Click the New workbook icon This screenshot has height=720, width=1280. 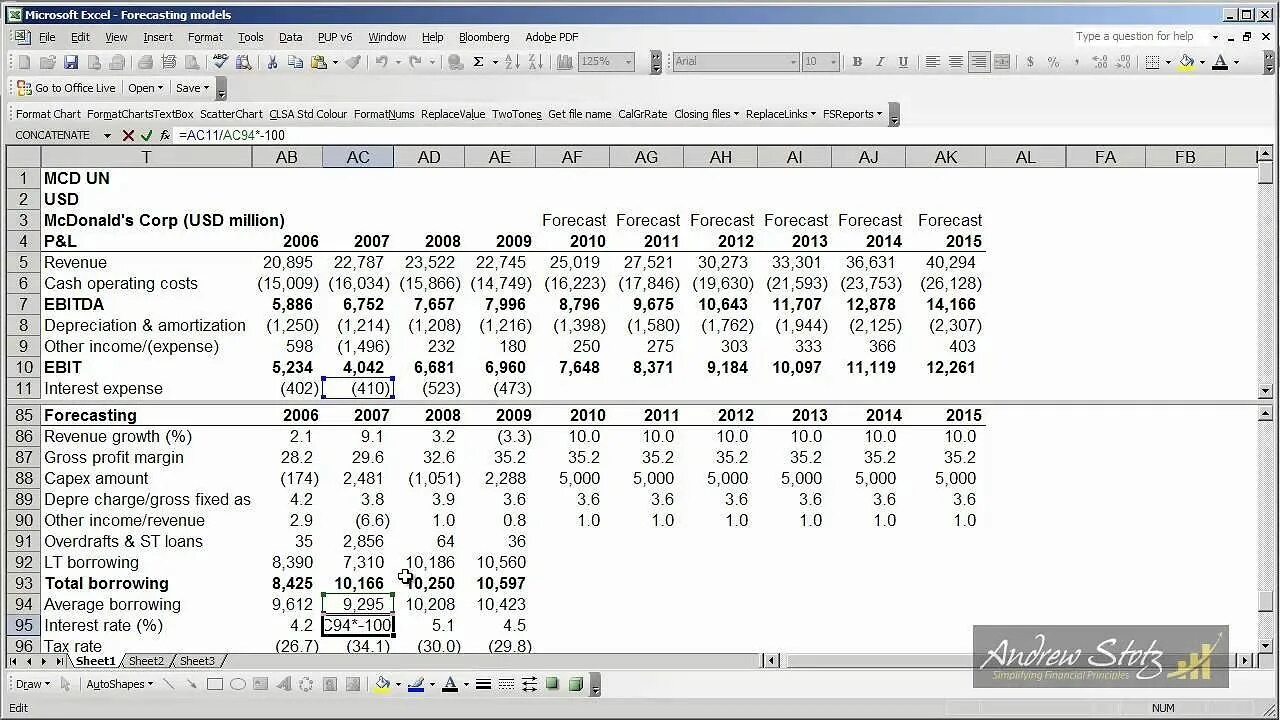tap(24, 62)
